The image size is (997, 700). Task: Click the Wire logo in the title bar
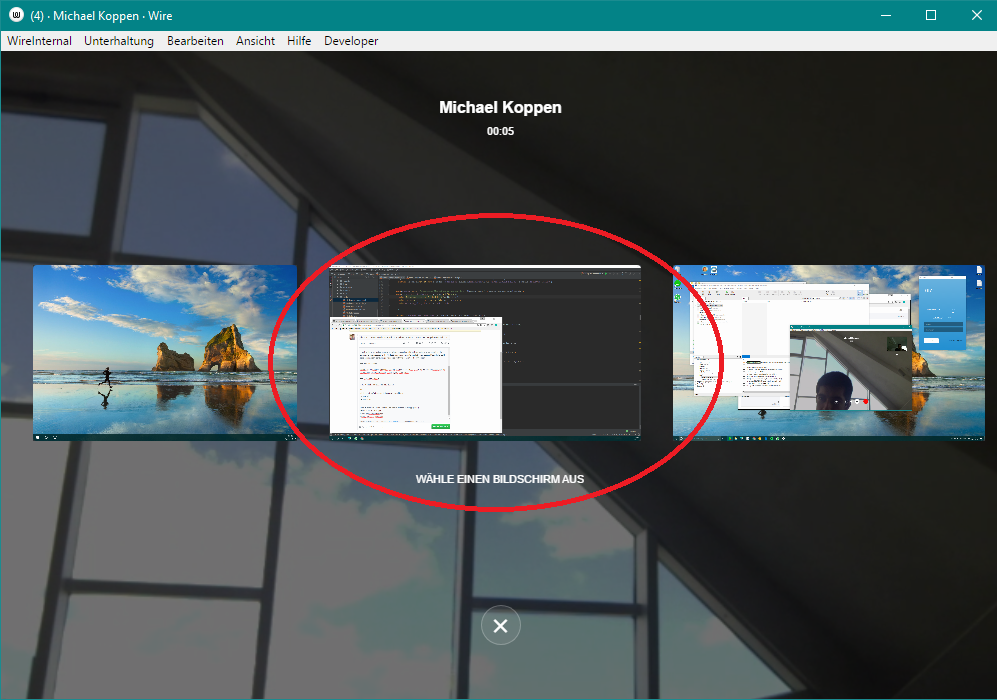(x=17, y=15)
